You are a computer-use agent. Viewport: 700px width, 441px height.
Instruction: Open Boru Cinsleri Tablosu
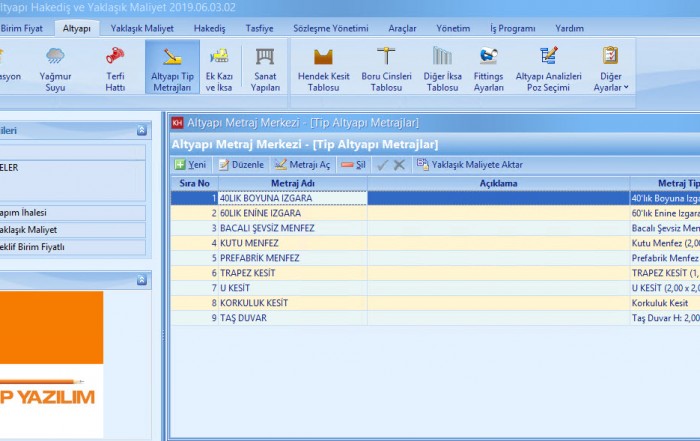tap(386, 67)
